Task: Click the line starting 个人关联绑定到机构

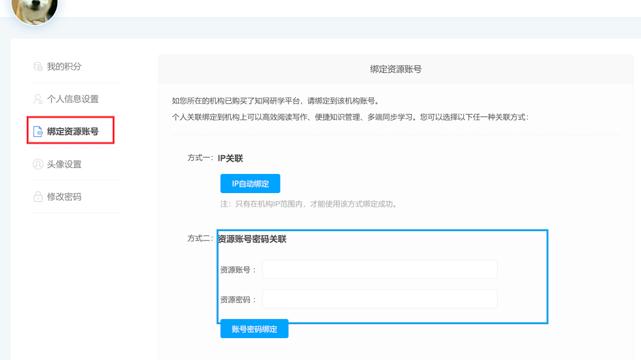Action: point(350,117)
